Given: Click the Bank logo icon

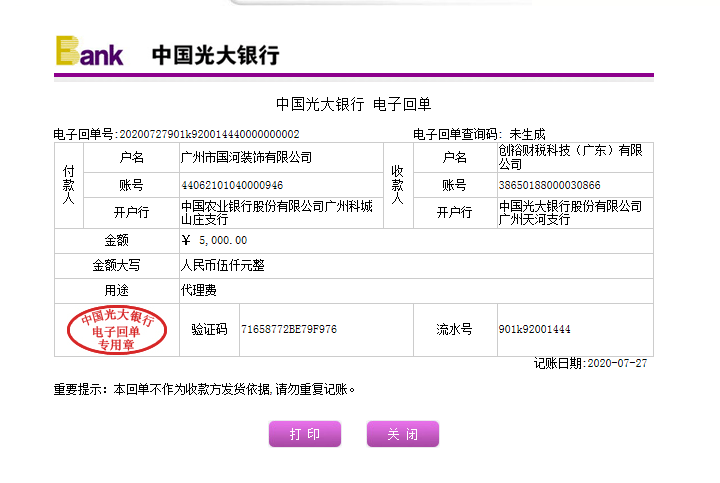Looking at the screenshot, I should tap(90, 51).
